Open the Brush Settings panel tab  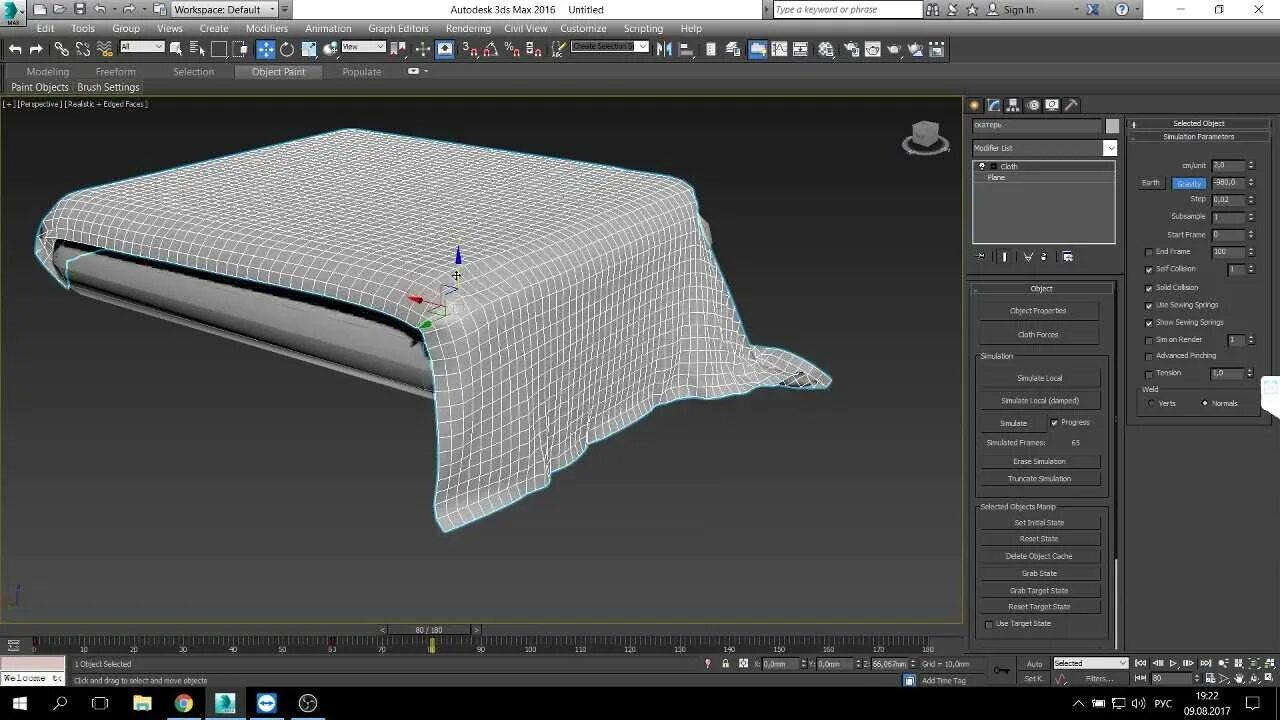tap(108, 88)
